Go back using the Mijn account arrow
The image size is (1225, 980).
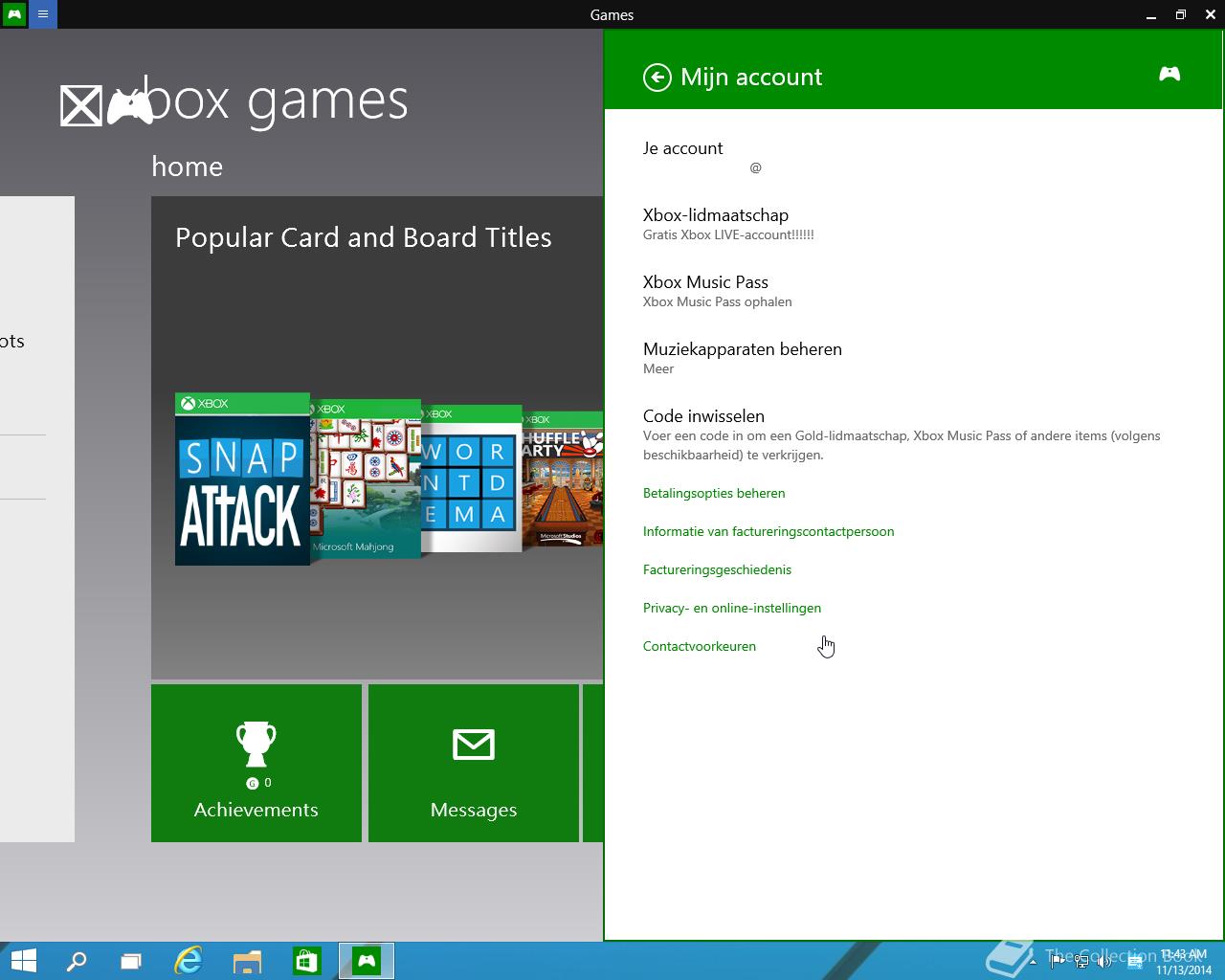pyautogui.click(x=657, y=78)
